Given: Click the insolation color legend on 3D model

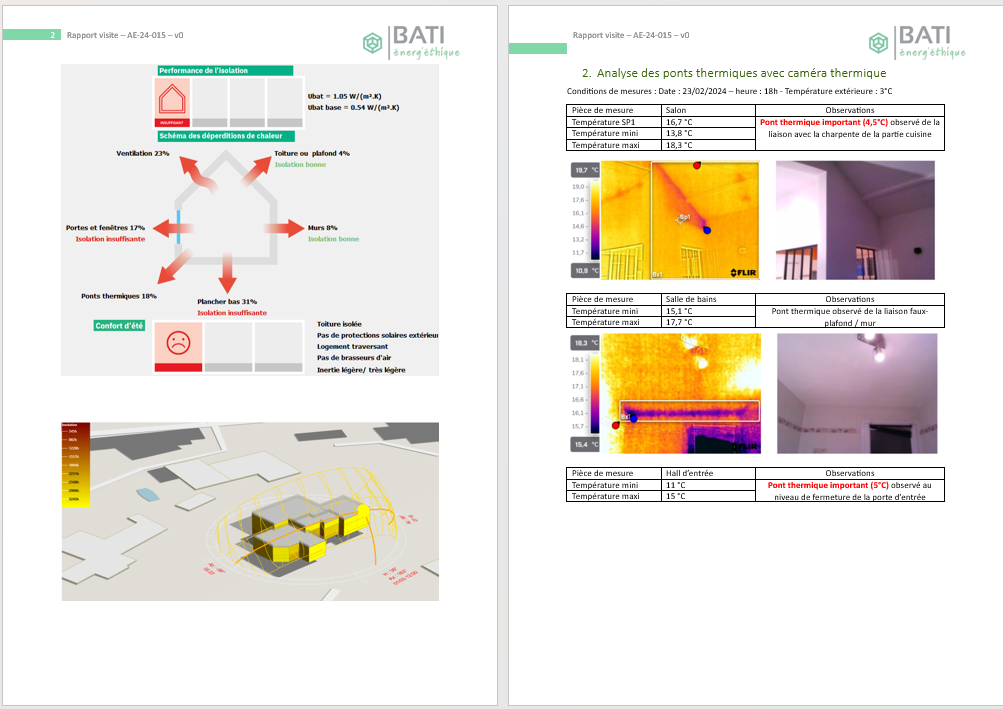Looking at the screenshot, I should [75, 465].
